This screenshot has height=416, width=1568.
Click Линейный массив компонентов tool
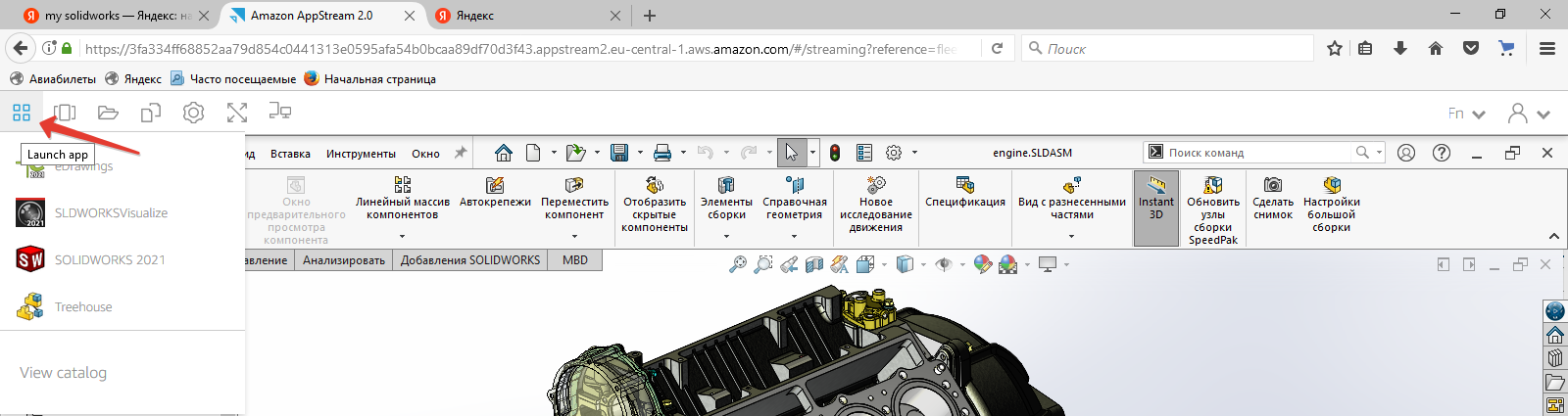[x=402, y=199]
